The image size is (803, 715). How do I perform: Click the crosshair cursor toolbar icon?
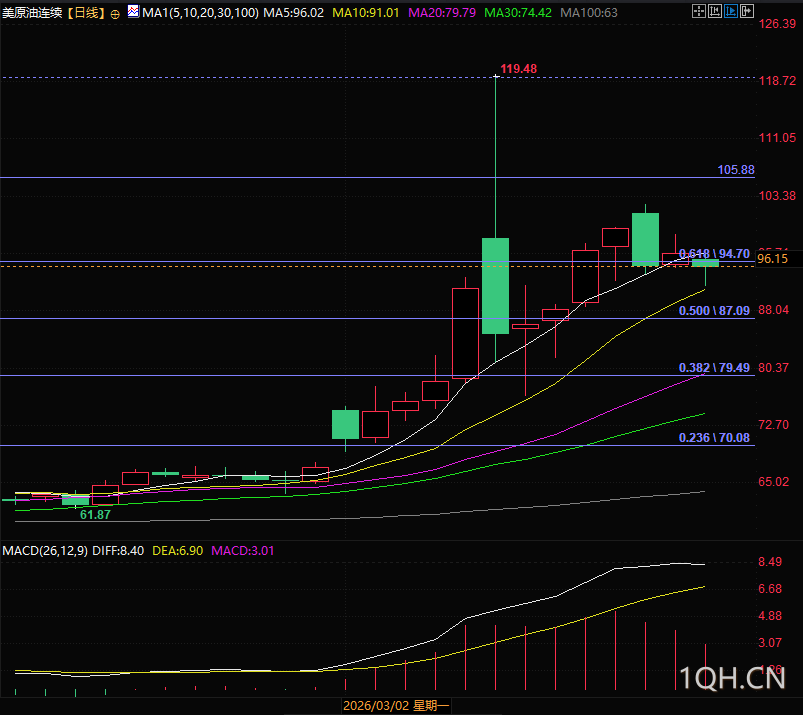coord(699,11)
